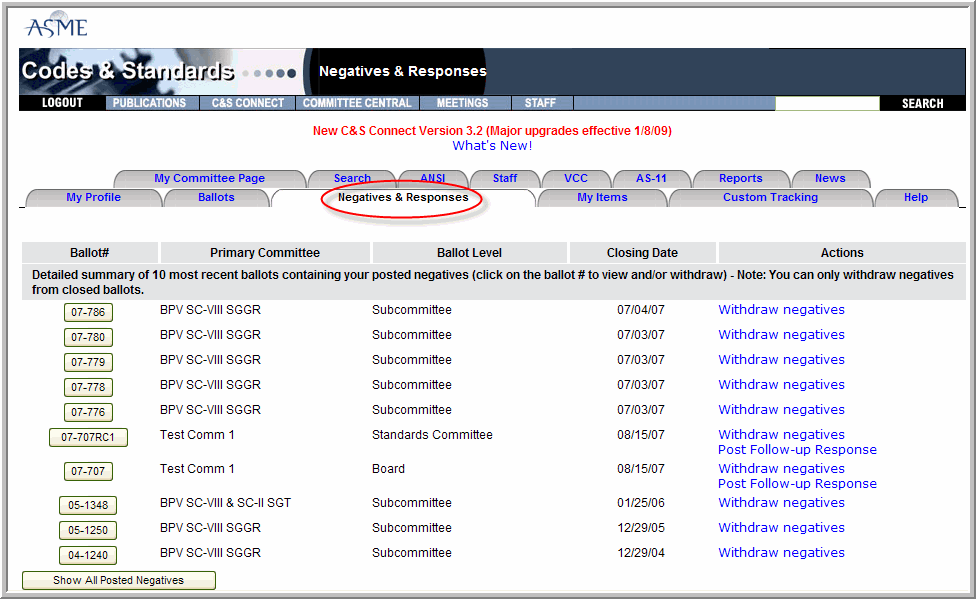Open ballot 04-1240
This screenshot has width=976, height=599.
[x=88, y=555]
